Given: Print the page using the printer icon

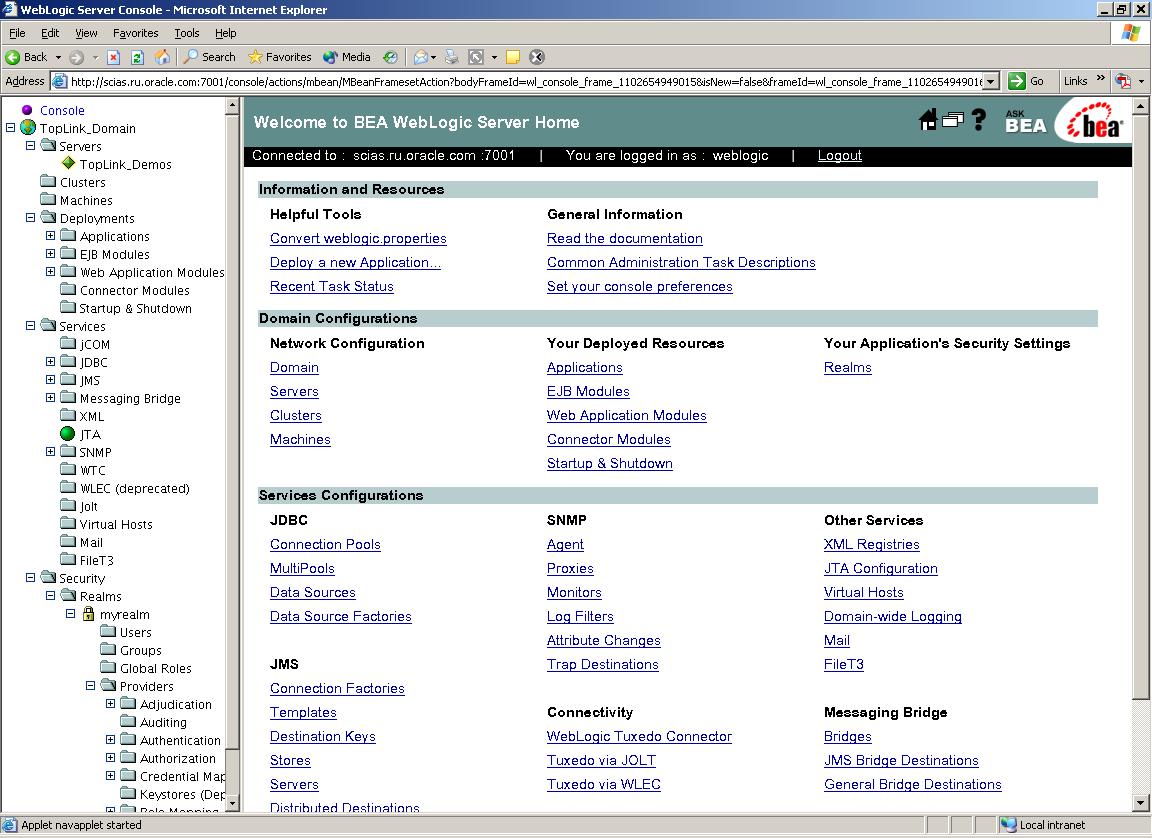Looking at the screenshot, I should click(452, 57).
